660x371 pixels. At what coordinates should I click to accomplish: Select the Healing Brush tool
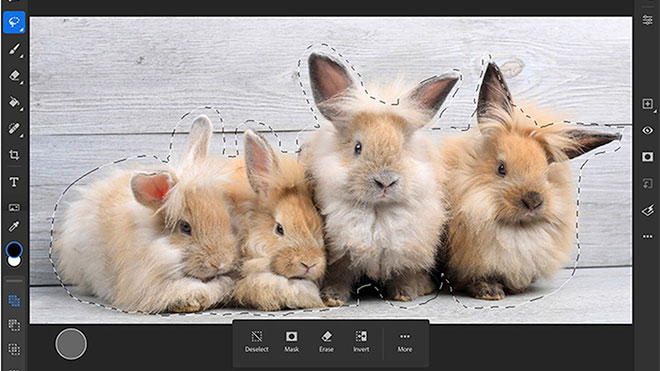14,128
